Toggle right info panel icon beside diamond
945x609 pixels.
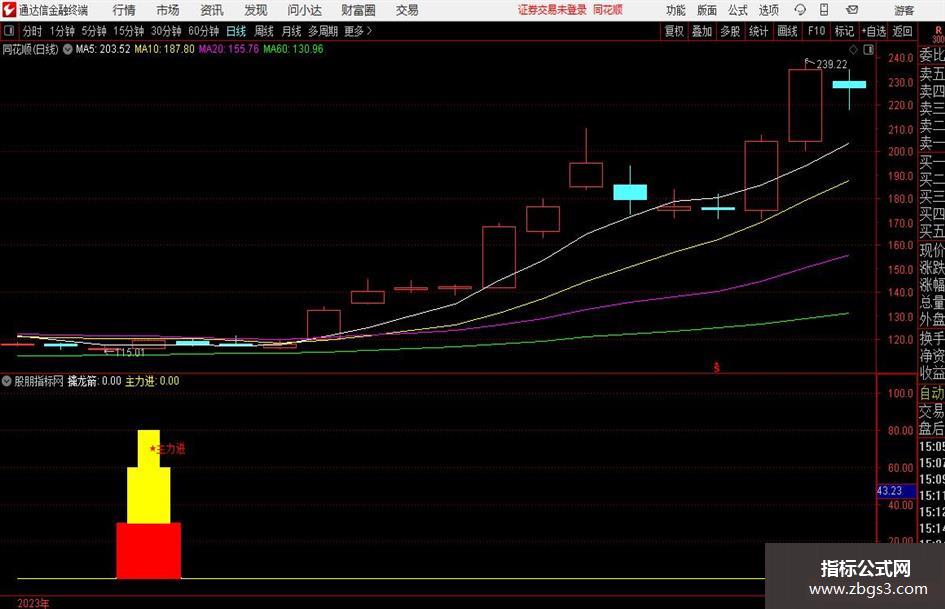(868, 50)
